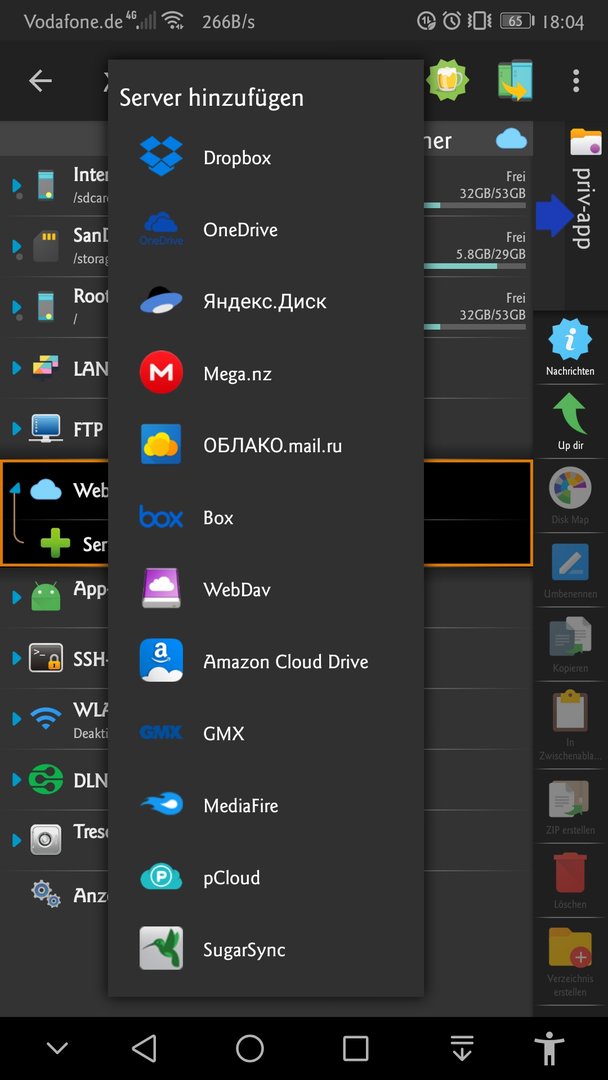This screenshot has width=608, height=1080.
Task: Expand the Internal storage /sdcard row
Action: click(17, 185)
